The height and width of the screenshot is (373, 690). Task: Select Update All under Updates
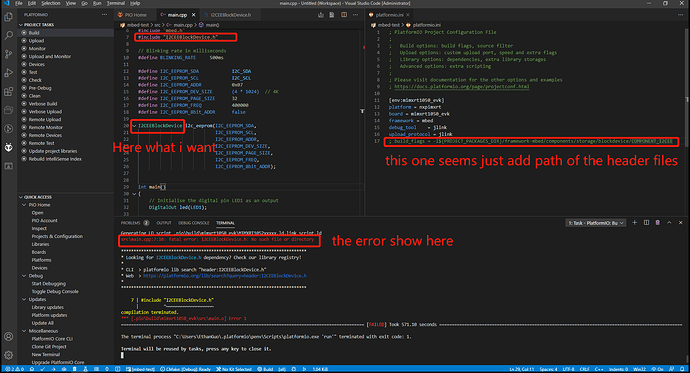point(42,323)
